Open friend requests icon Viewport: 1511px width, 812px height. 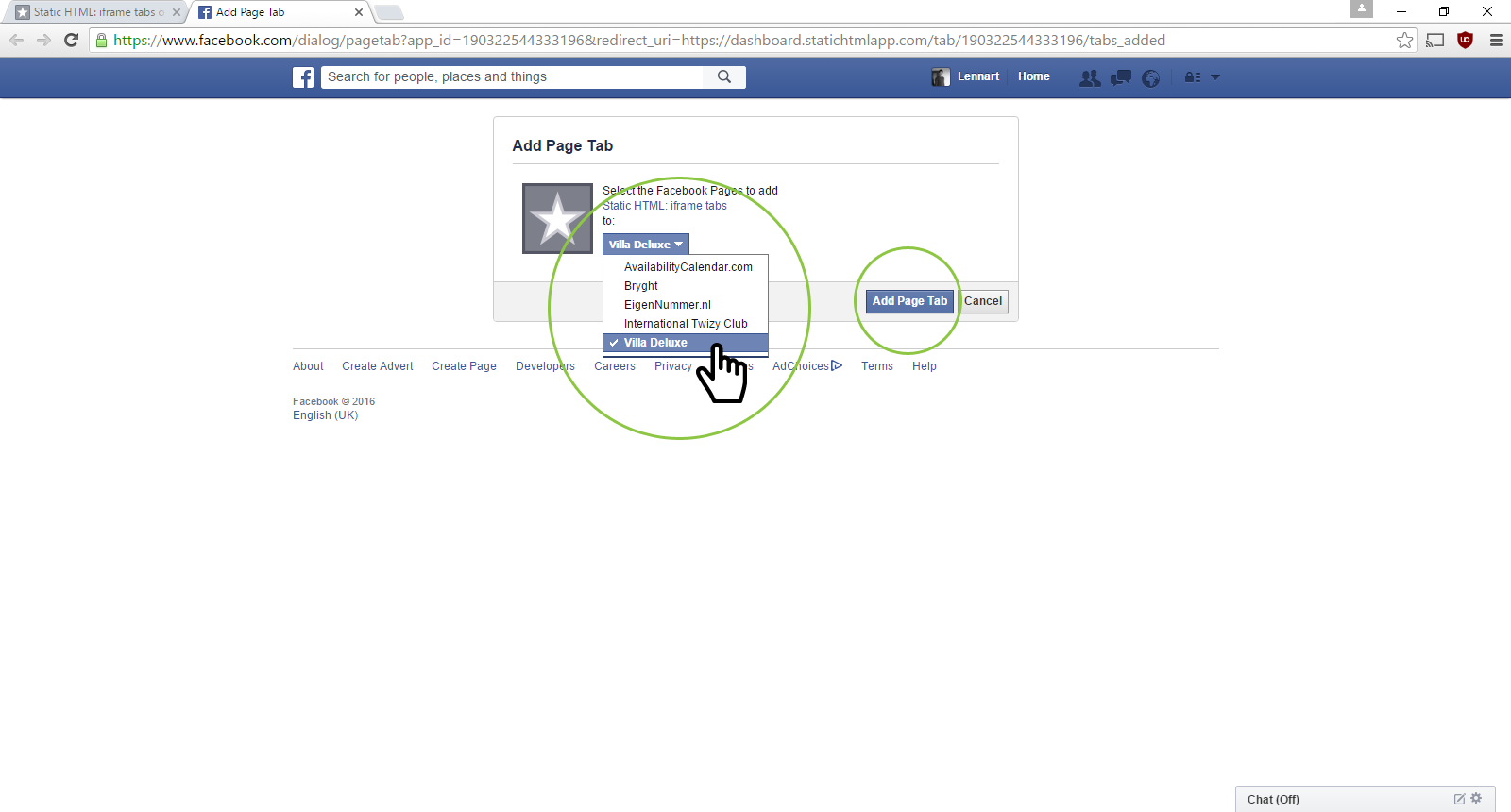pyautogui.click(x=1090, y=78)
